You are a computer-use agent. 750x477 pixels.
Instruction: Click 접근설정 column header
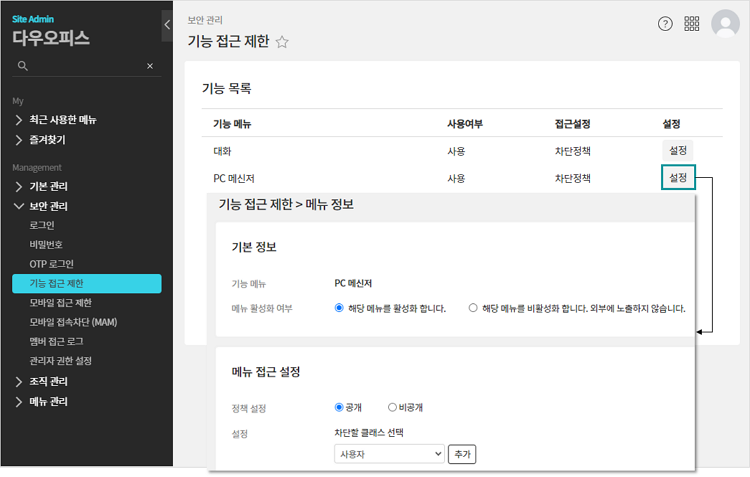573,124
